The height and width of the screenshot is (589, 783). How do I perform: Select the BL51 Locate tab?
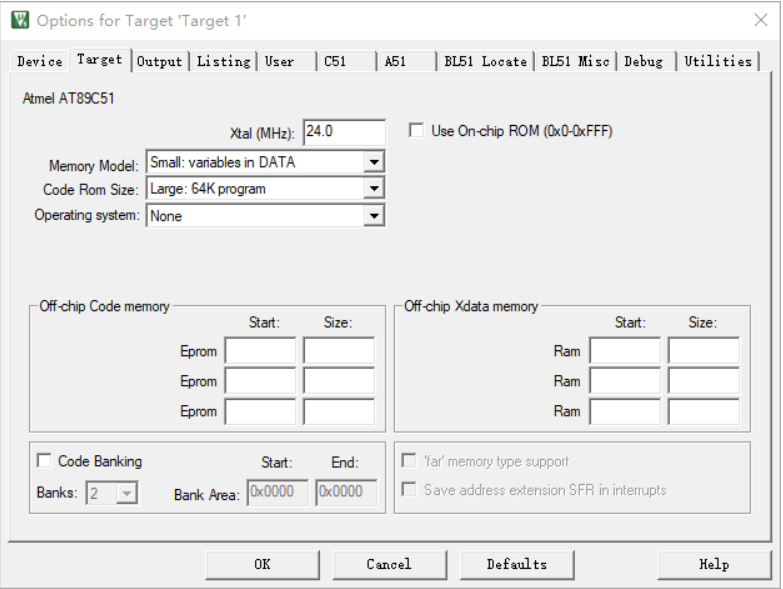(485, 61)
